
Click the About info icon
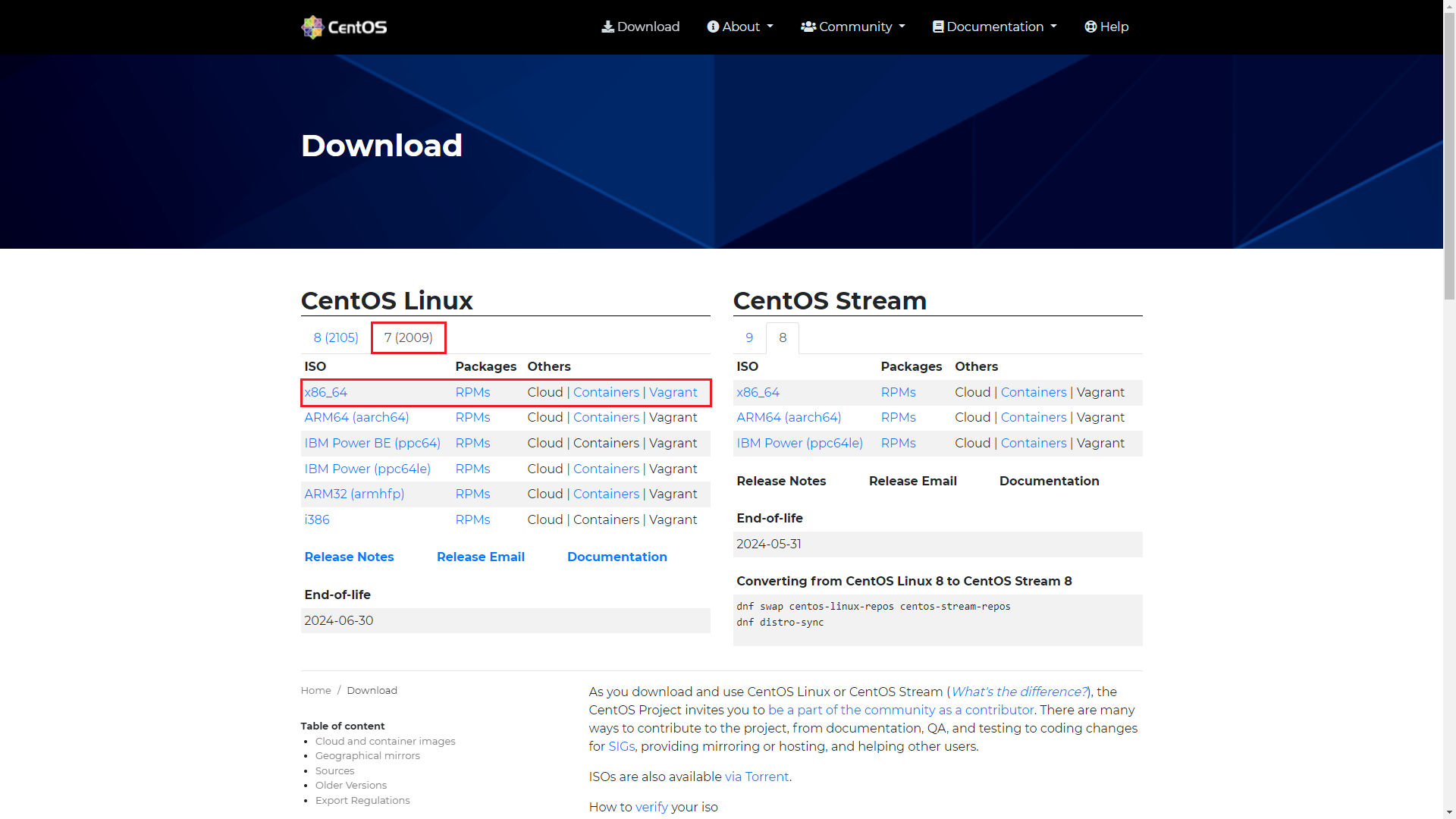(713, 27)
